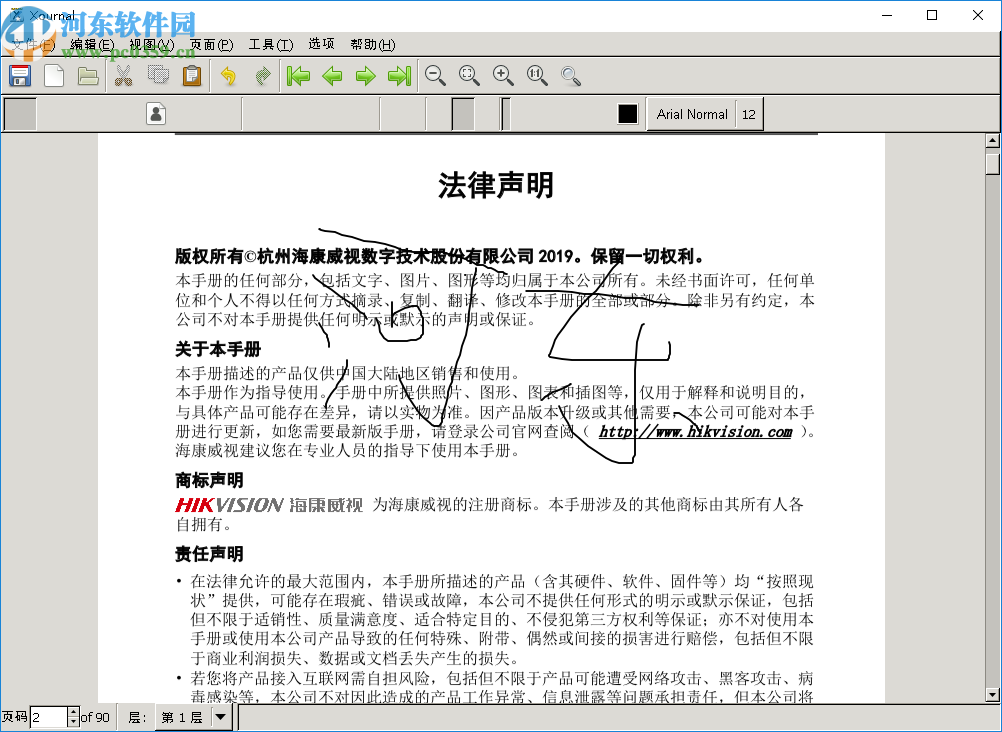Open the 工具(T) menu
Screen dimensions: 1002x732
[x=269, y=45]
